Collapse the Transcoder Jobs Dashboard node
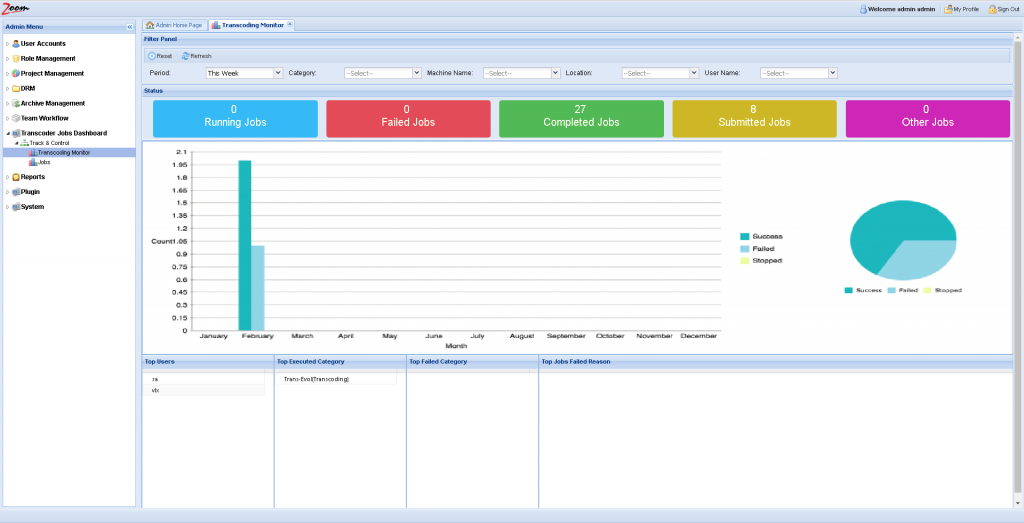The height and width of the screenshot is (523, 1024). tap(7, 133)
